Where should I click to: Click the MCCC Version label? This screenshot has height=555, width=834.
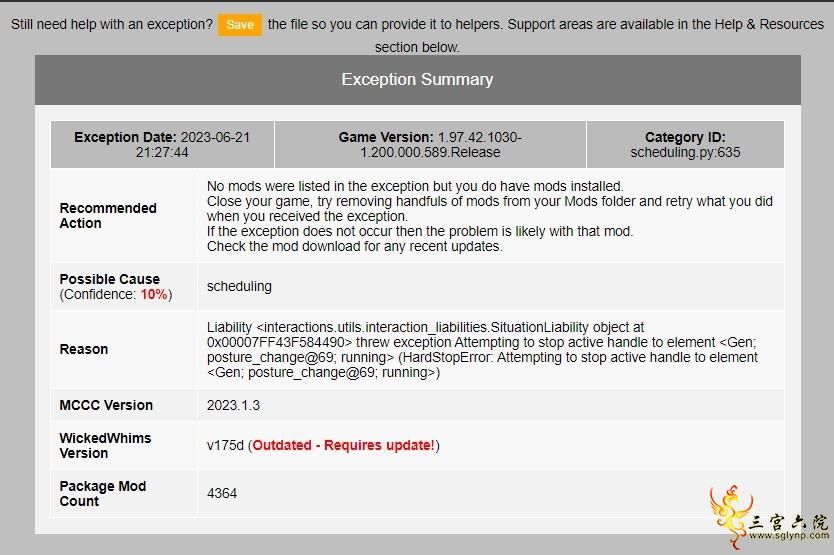(x=106, y=405)
